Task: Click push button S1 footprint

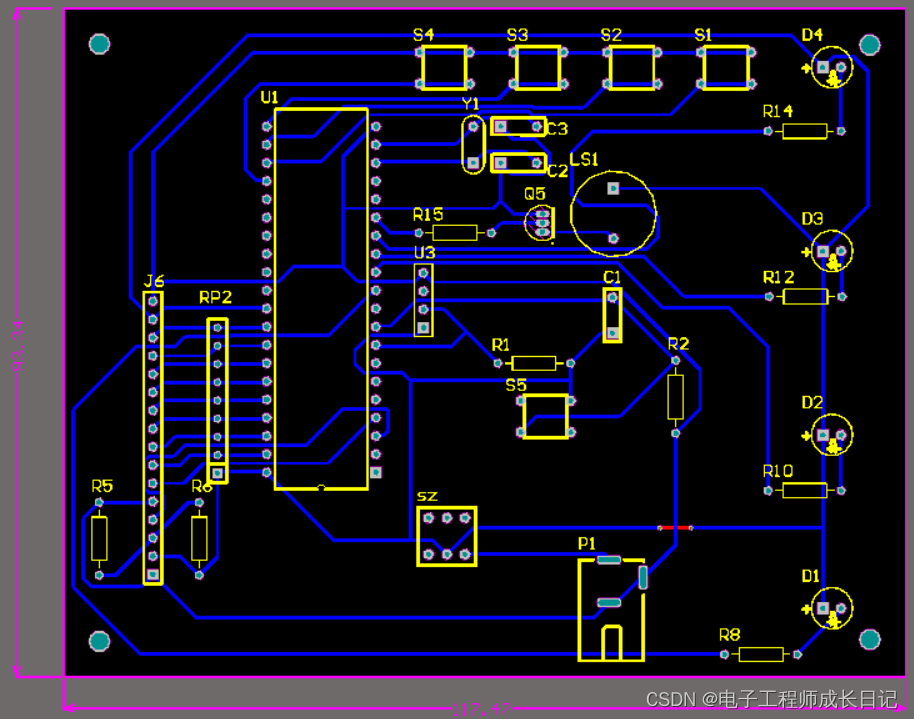Action: tap(726, 68)
